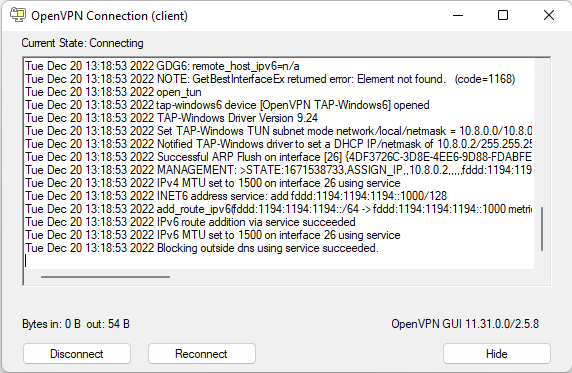572x373 pixels.
Task: Minimize the OpenVPN Connection window
Action: (458, 15)
